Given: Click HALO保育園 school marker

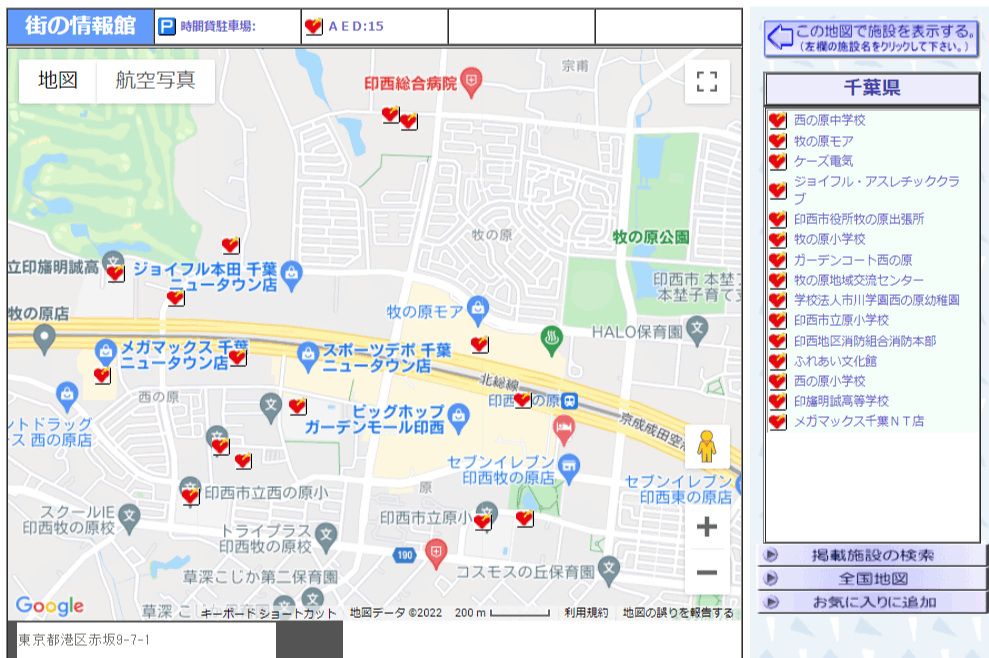Looking at the screenshot, I should point(697,331).
